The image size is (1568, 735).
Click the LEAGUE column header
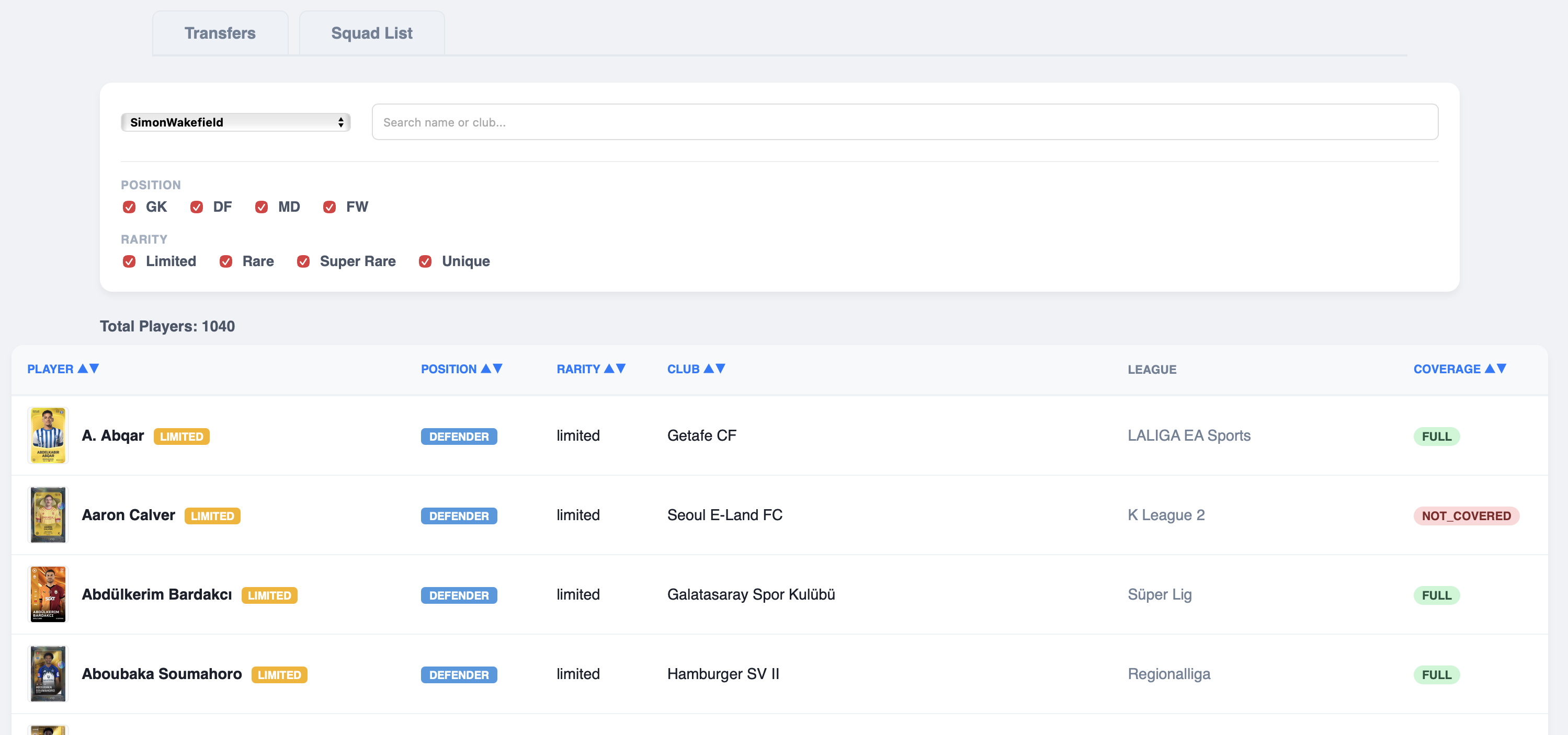pyautogui.click(x=1152, y=369)
